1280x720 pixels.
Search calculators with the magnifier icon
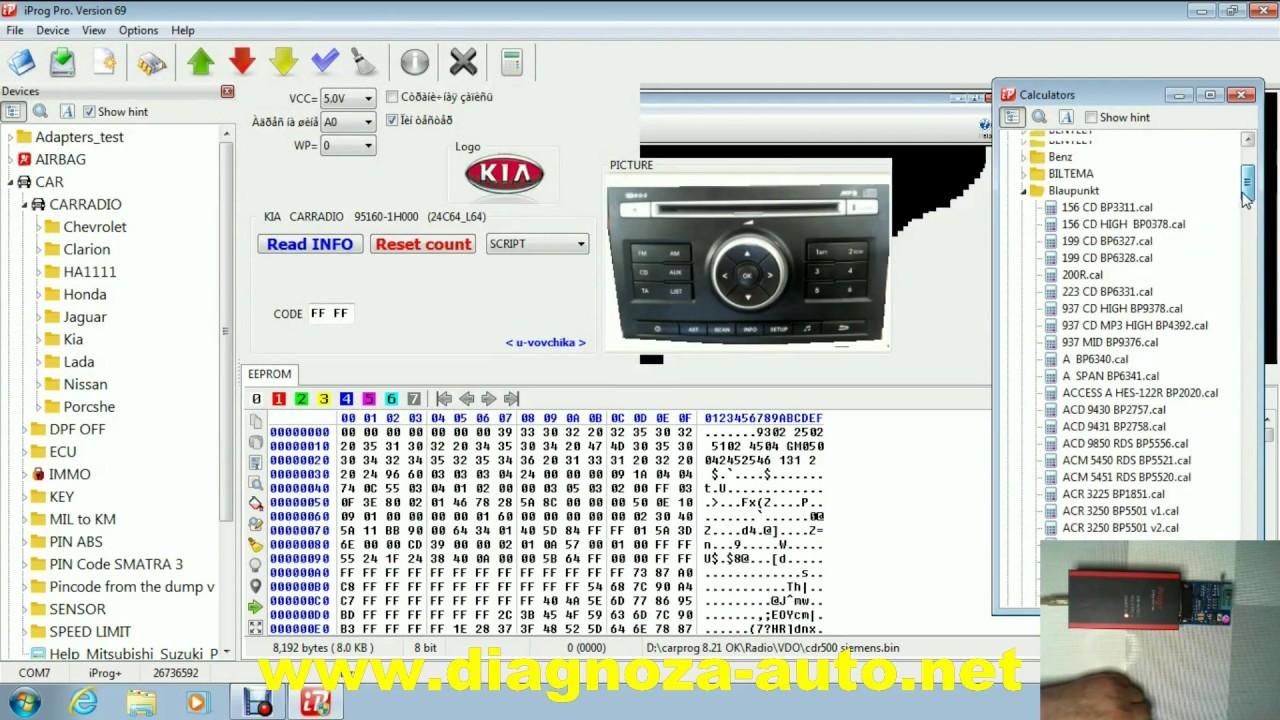1039,117
